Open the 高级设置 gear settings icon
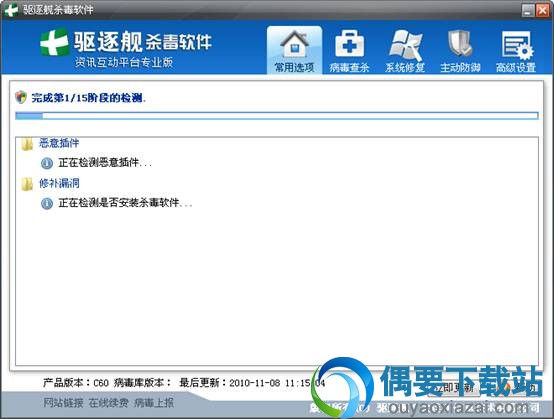Screen dimensions: 554x419 point(516,51)
